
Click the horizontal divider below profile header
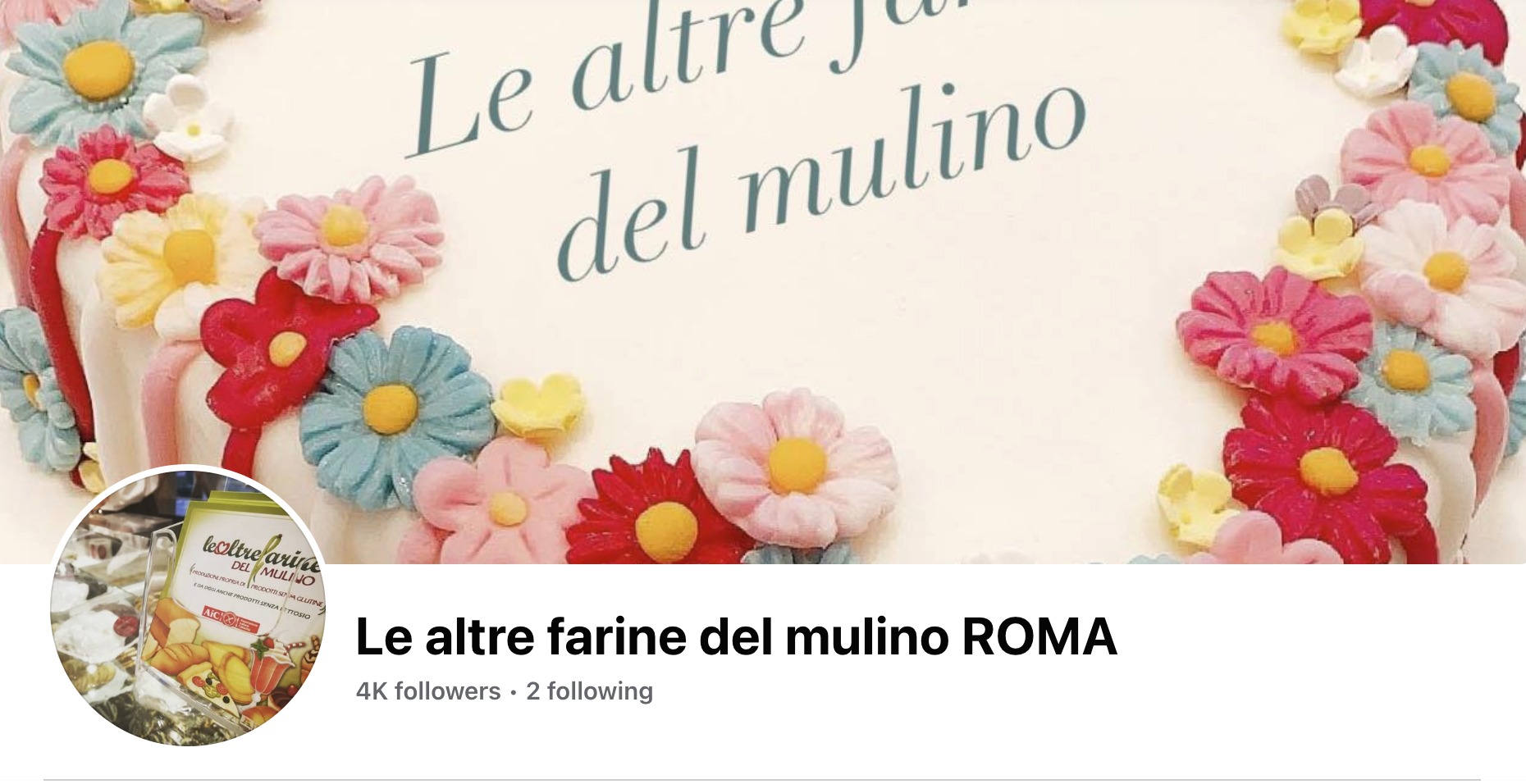pos(762,780)
